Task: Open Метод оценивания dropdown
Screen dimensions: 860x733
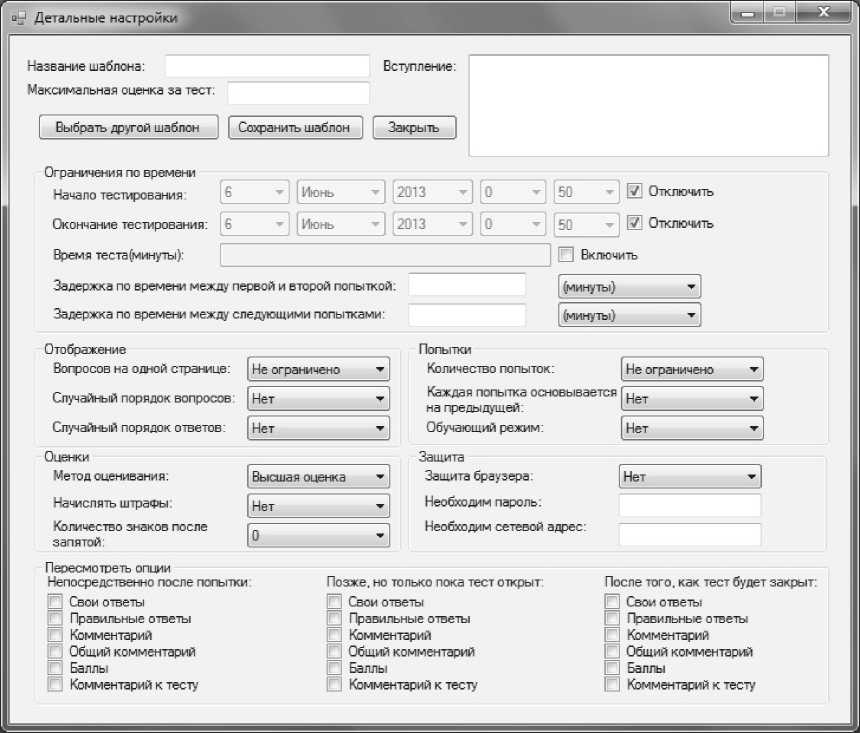Action: [319, 477]
